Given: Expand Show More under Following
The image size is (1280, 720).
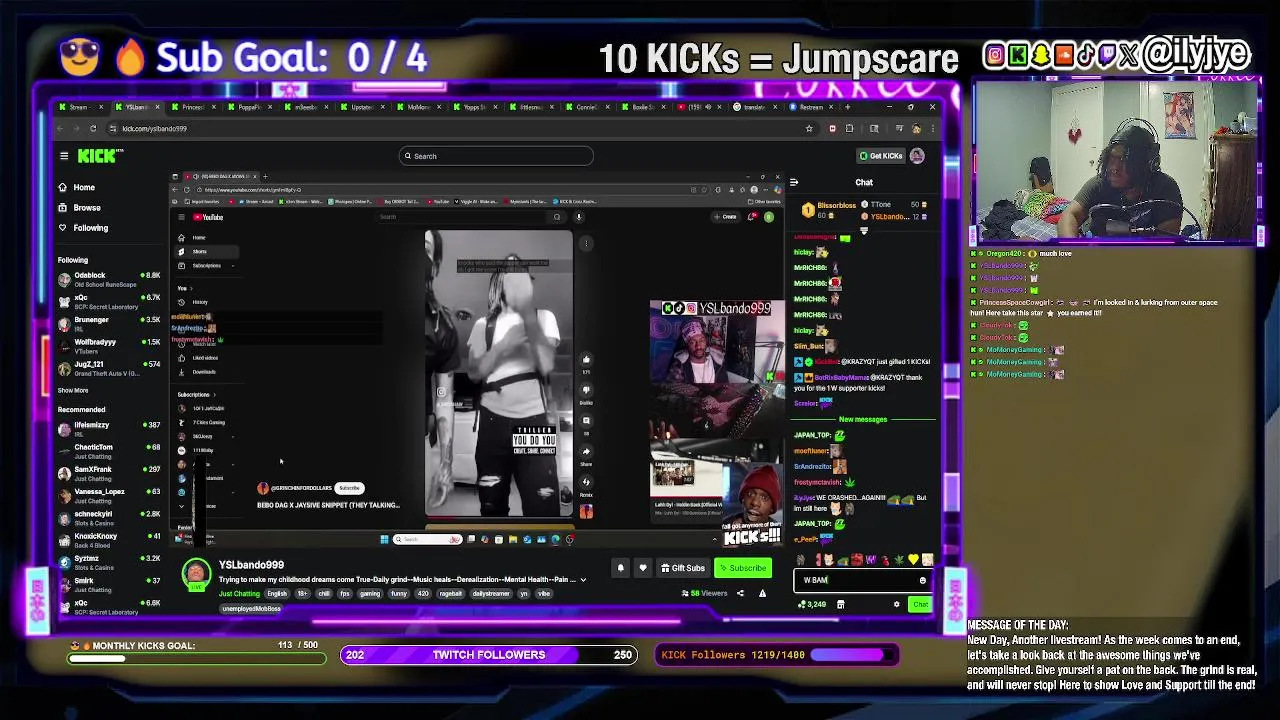Looking at the screenshot, I should click(73, 390).
